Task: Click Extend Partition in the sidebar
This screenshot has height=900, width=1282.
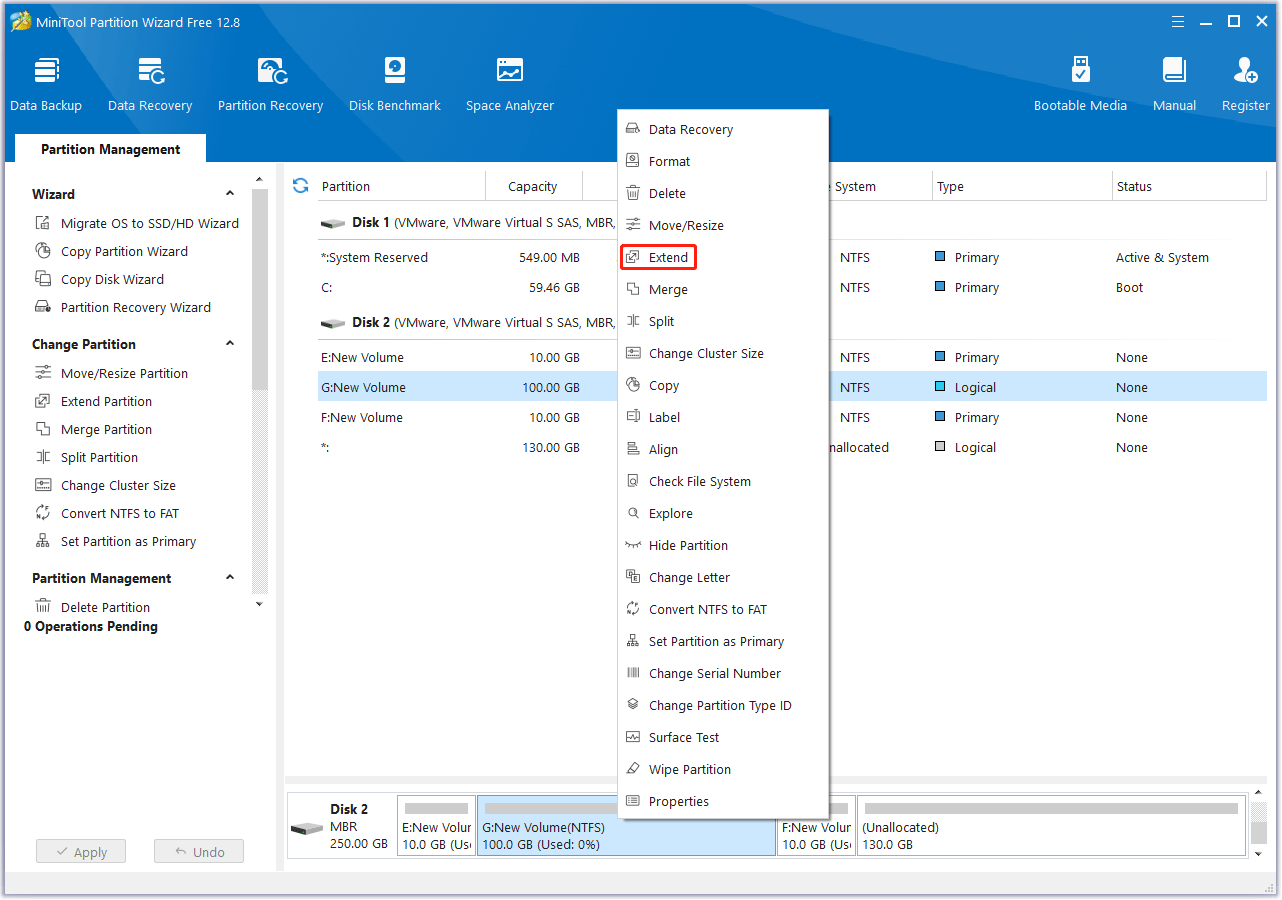Action: (x=94, y=401)
